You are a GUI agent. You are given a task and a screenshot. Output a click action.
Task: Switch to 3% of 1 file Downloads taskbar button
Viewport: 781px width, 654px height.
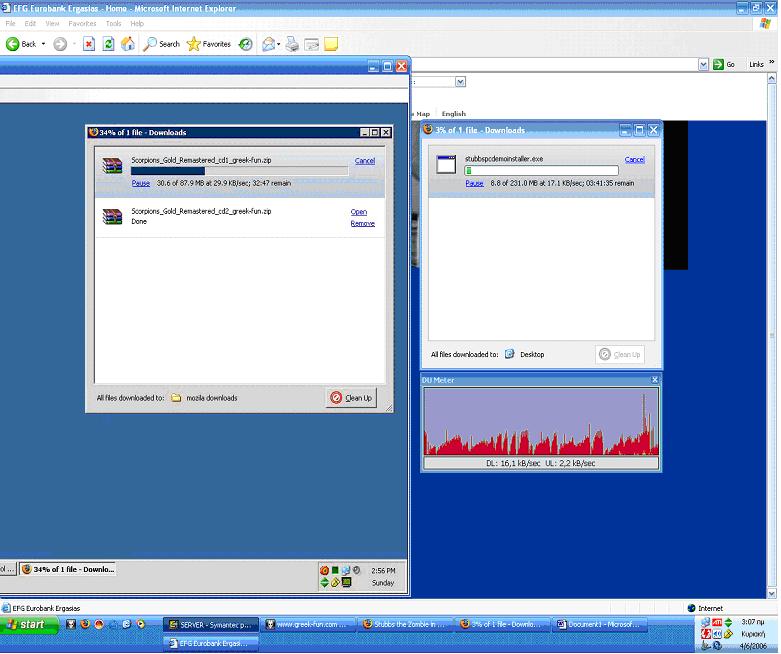[503, 625]
